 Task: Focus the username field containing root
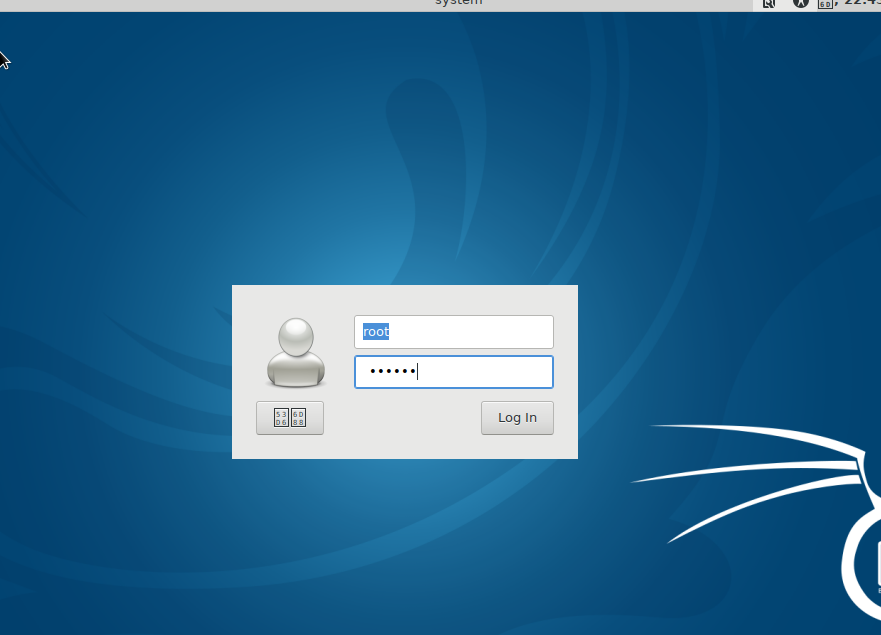(x=453, y=332)
